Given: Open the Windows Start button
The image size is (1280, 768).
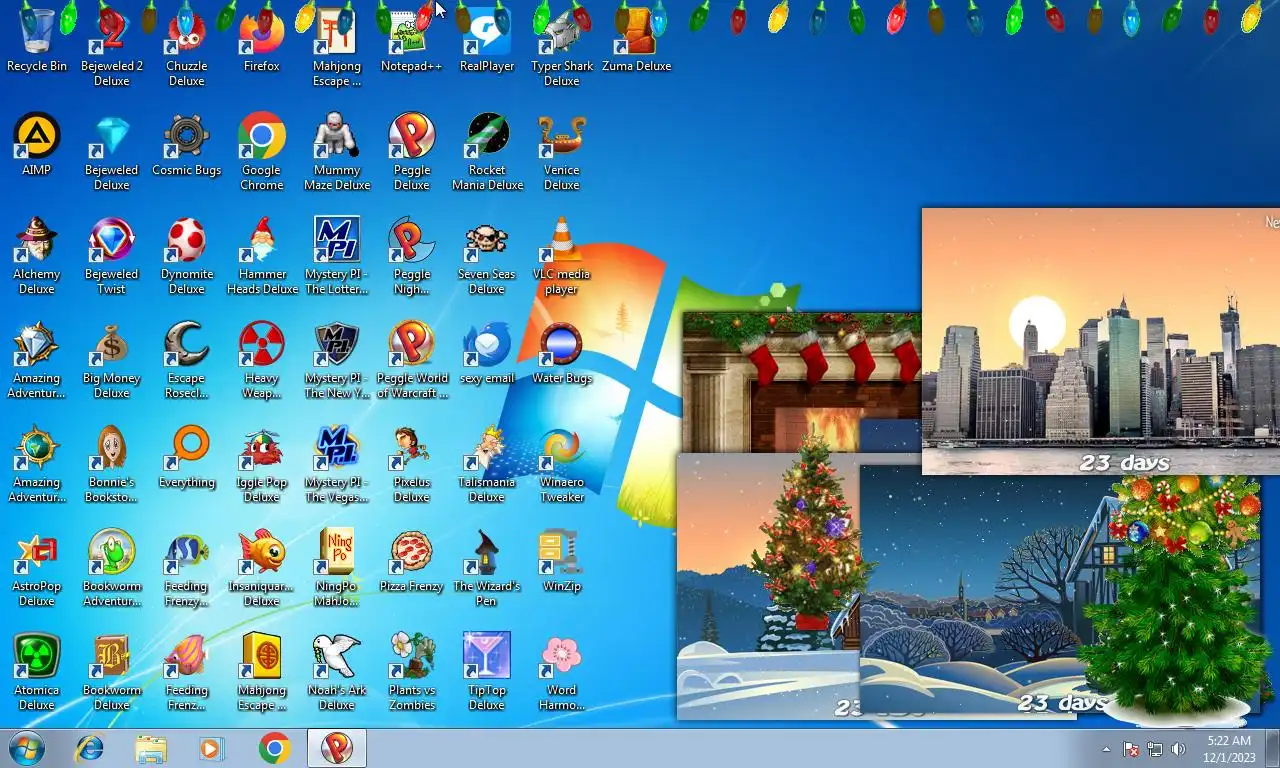Looking at the screenshot, I should 26,748.
